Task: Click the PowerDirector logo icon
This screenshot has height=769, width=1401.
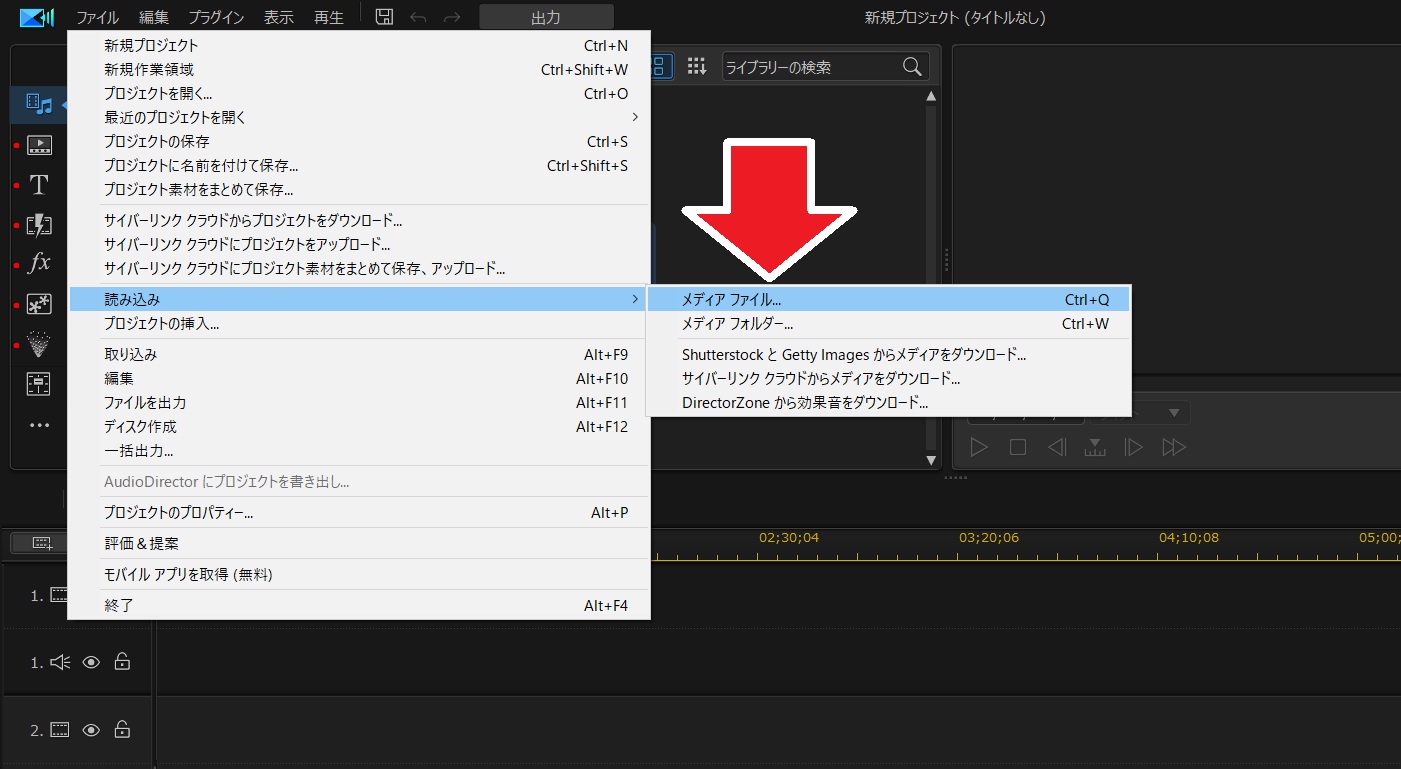Action: coord(37,17)
